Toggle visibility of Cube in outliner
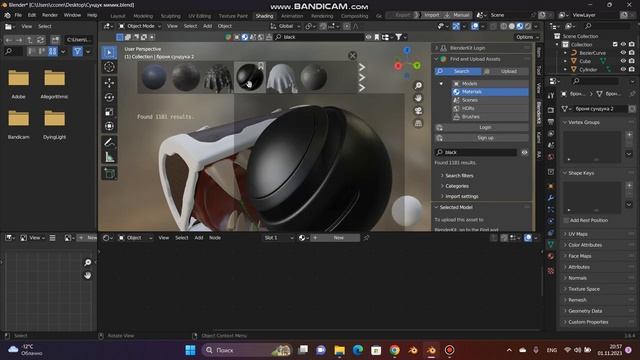The width and height of the screenshot is (640, 360). tap(623, 61)
